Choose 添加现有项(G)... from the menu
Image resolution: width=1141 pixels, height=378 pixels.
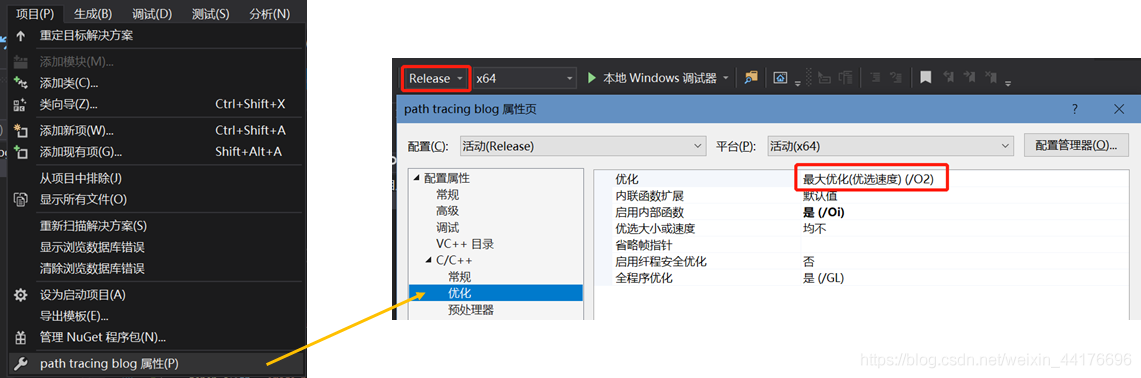coord(156,151)
